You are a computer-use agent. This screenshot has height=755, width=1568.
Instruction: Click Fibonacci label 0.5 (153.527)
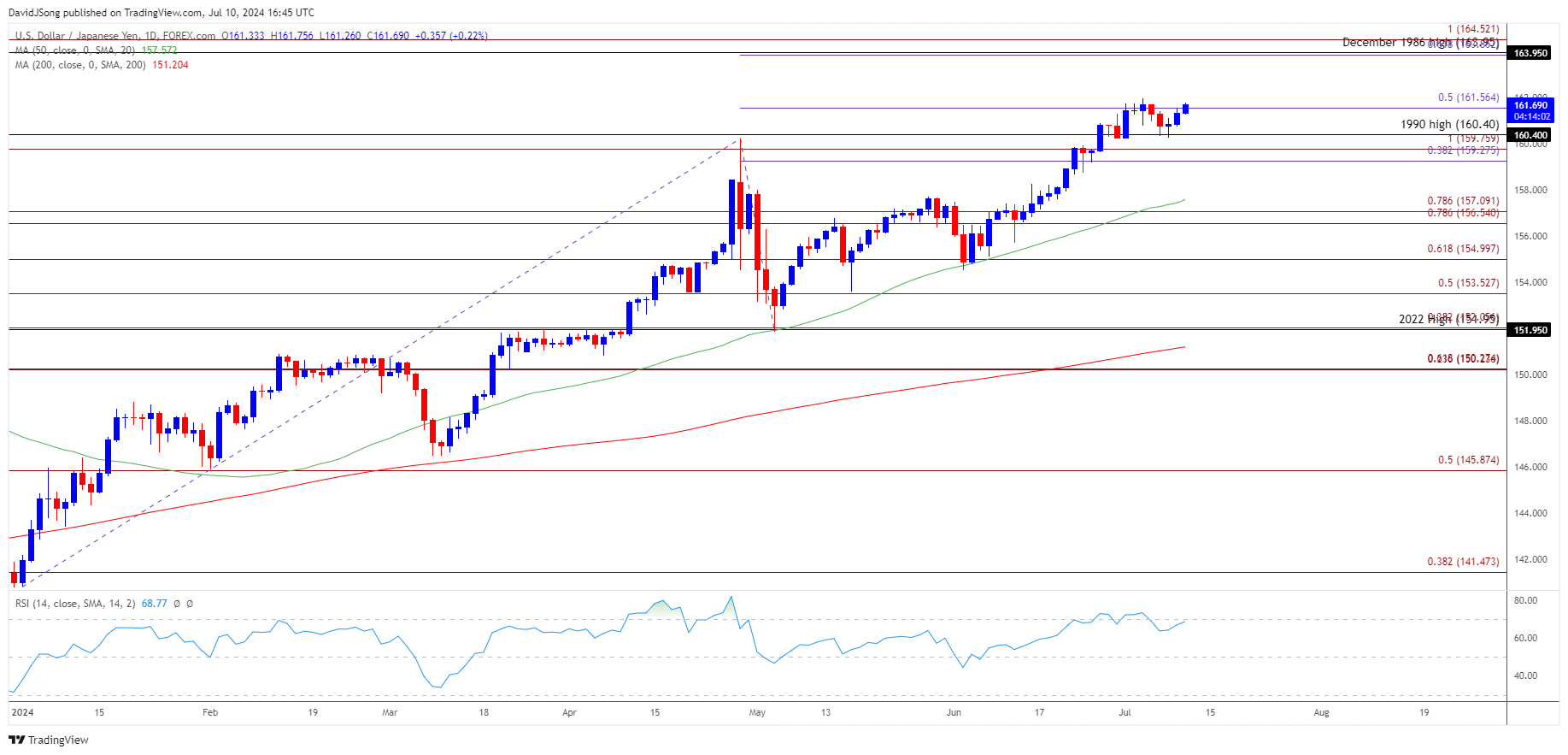pyautogui.click(x=1468, y=283)
